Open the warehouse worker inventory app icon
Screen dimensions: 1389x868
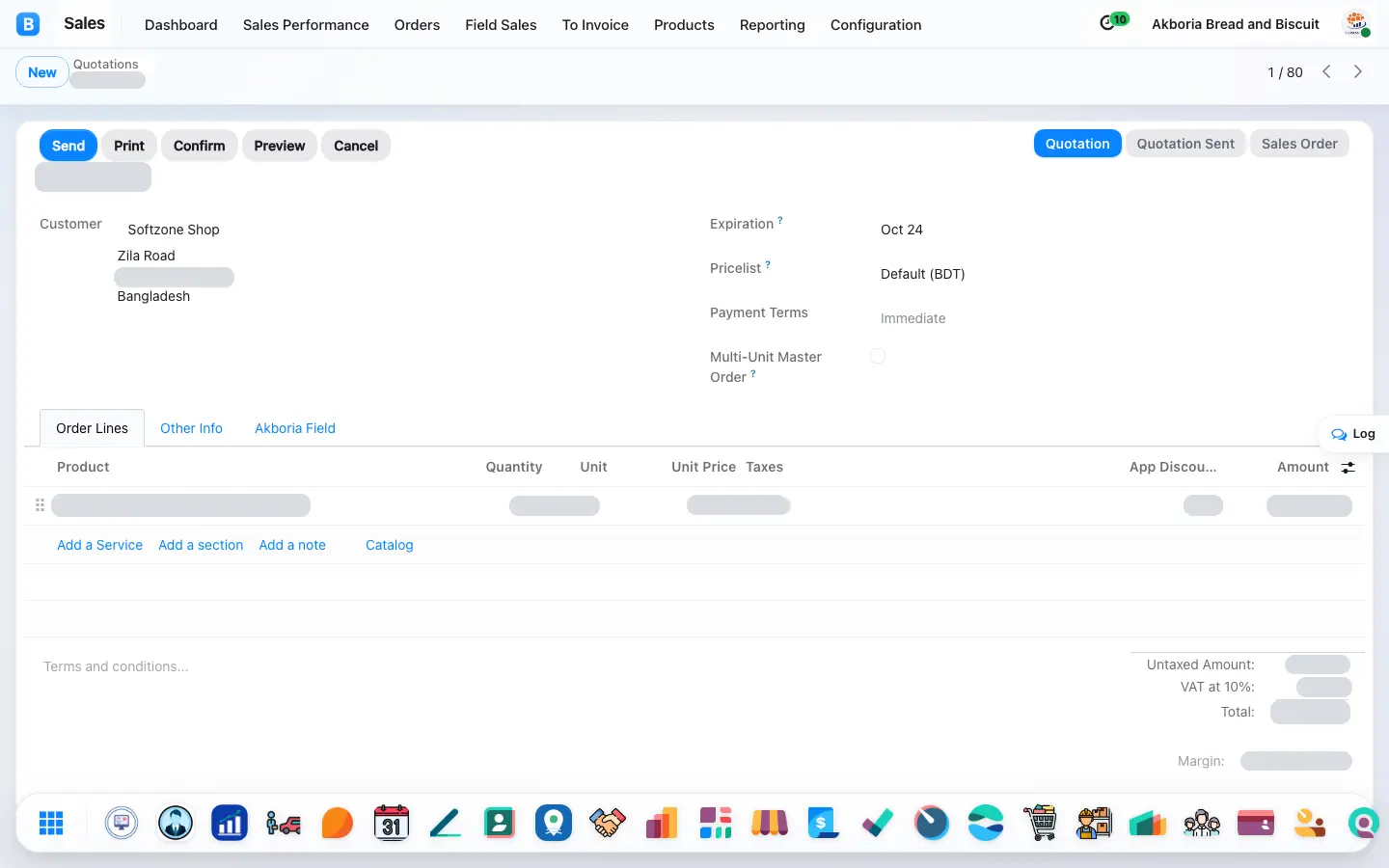1094,823
